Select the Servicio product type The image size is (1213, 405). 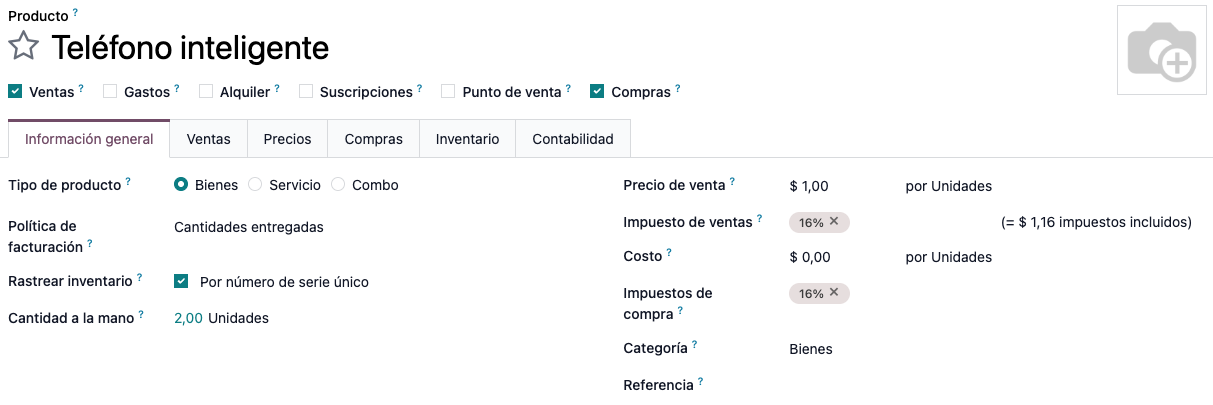pos(255,185)
